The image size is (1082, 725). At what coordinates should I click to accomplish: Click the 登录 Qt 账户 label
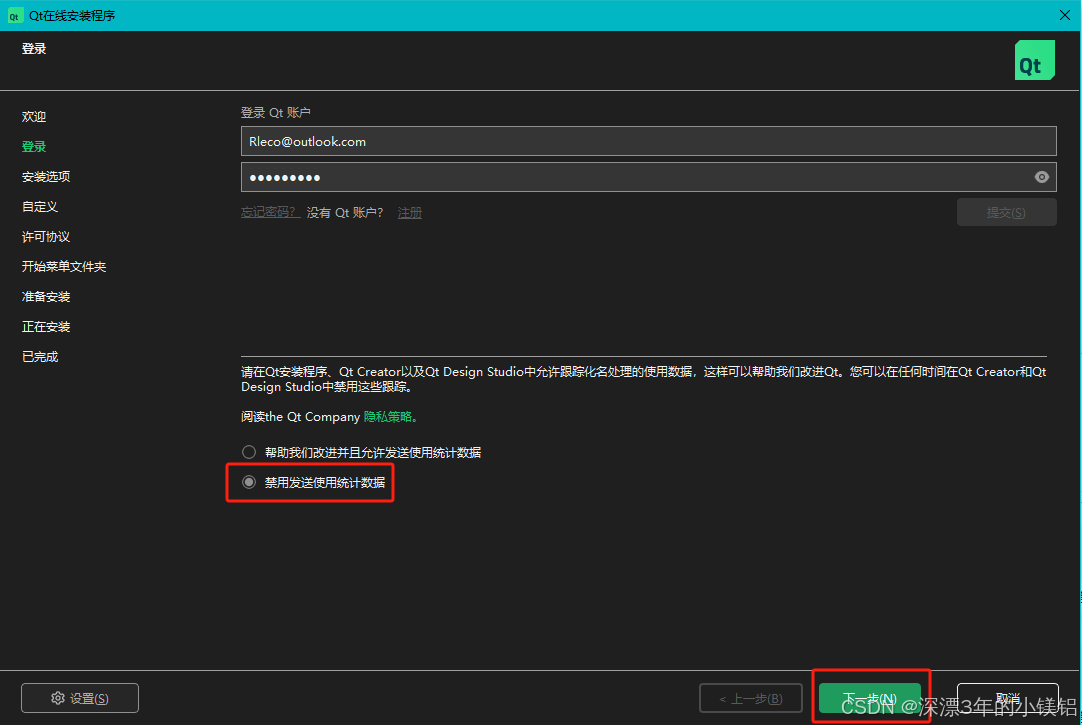point(275,112)
